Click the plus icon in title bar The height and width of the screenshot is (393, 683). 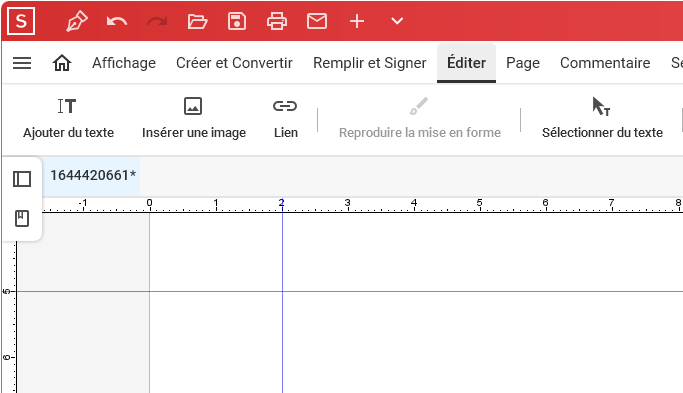[x=357, y=21]
